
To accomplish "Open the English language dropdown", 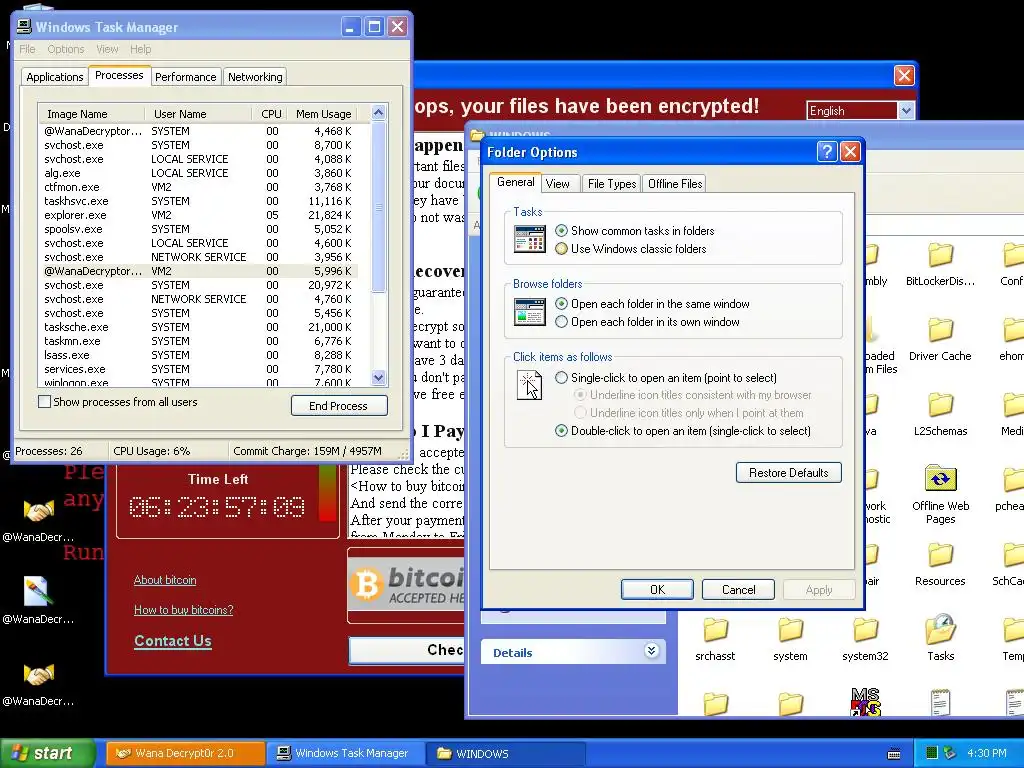I will coord(905,110).
